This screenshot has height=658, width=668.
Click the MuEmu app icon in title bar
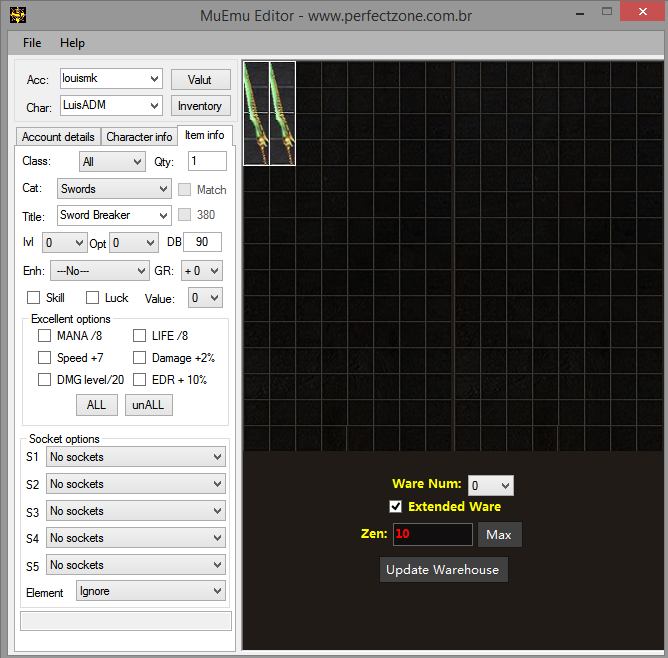(18, 15)
